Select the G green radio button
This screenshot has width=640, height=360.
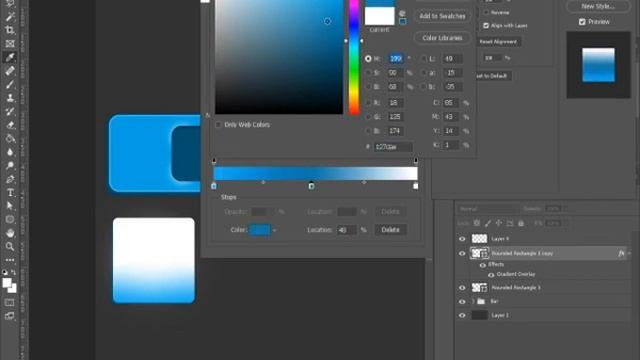pos(368,117)
